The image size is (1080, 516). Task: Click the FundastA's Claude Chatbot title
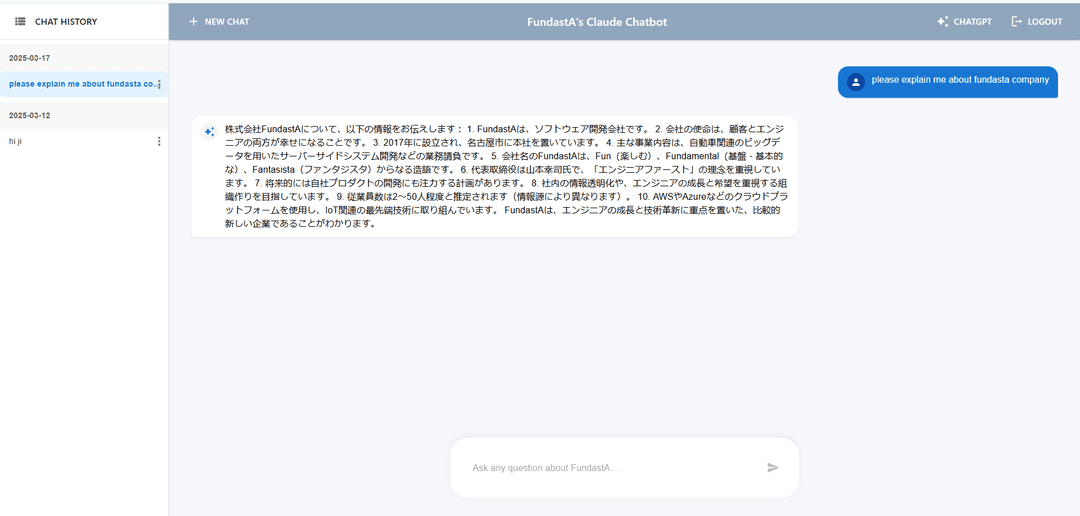click(x=597, y=21)
